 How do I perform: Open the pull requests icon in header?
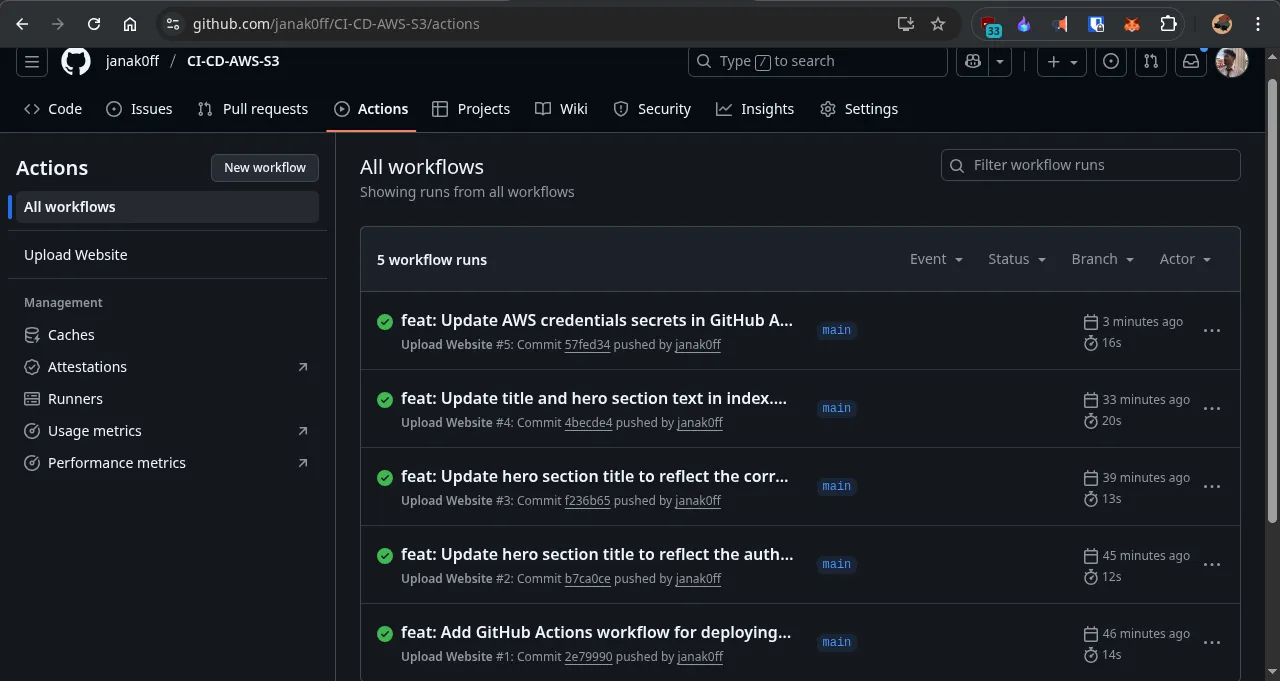[x=1151, y=61]
